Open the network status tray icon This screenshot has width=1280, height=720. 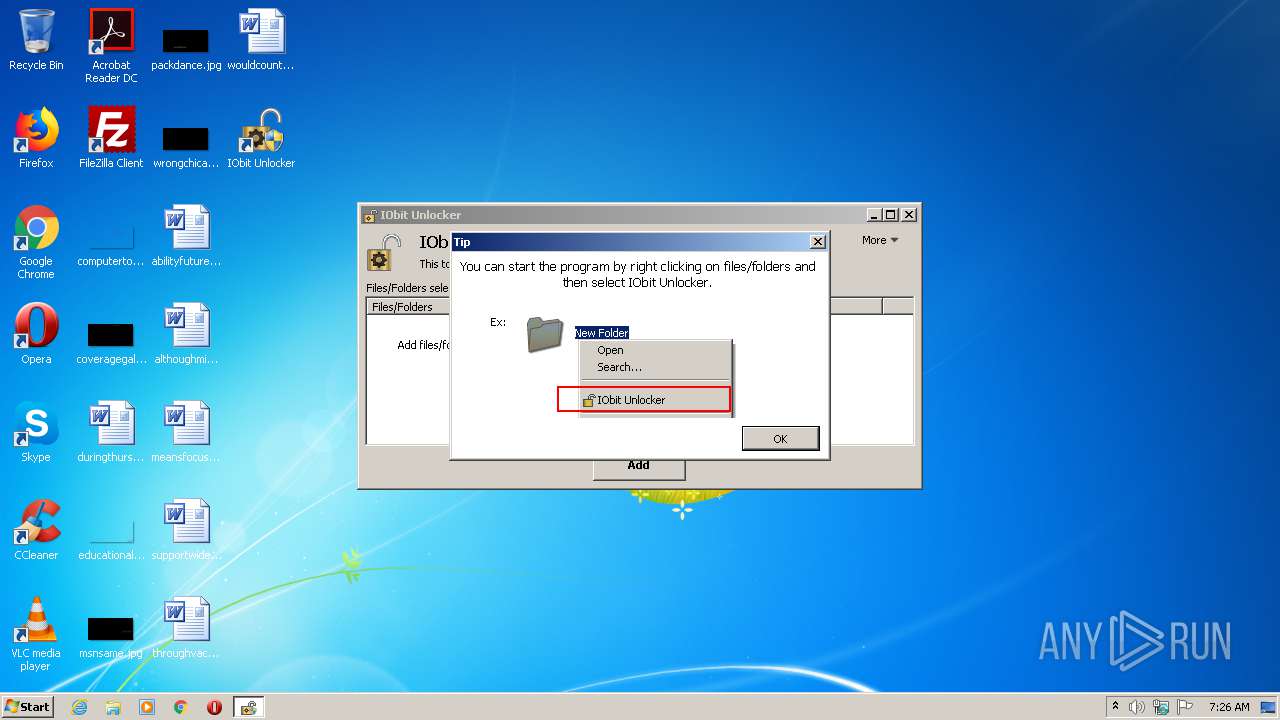1161,707
